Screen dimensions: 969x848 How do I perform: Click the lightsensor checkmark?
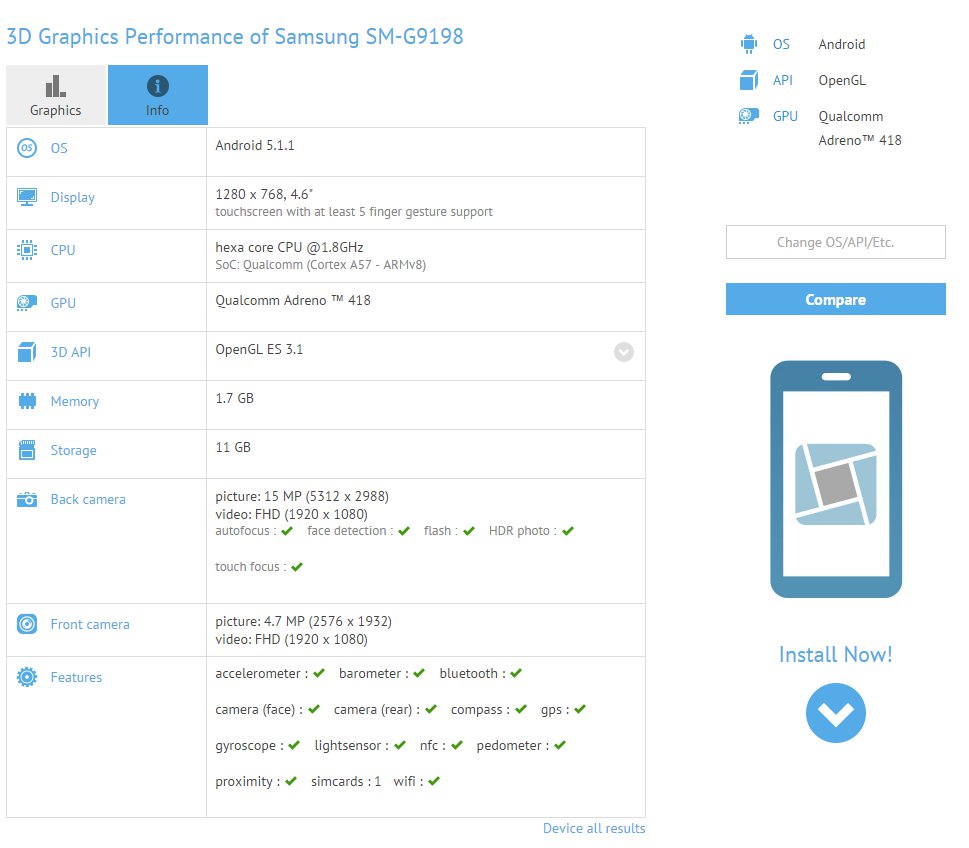tap(400, 745)
